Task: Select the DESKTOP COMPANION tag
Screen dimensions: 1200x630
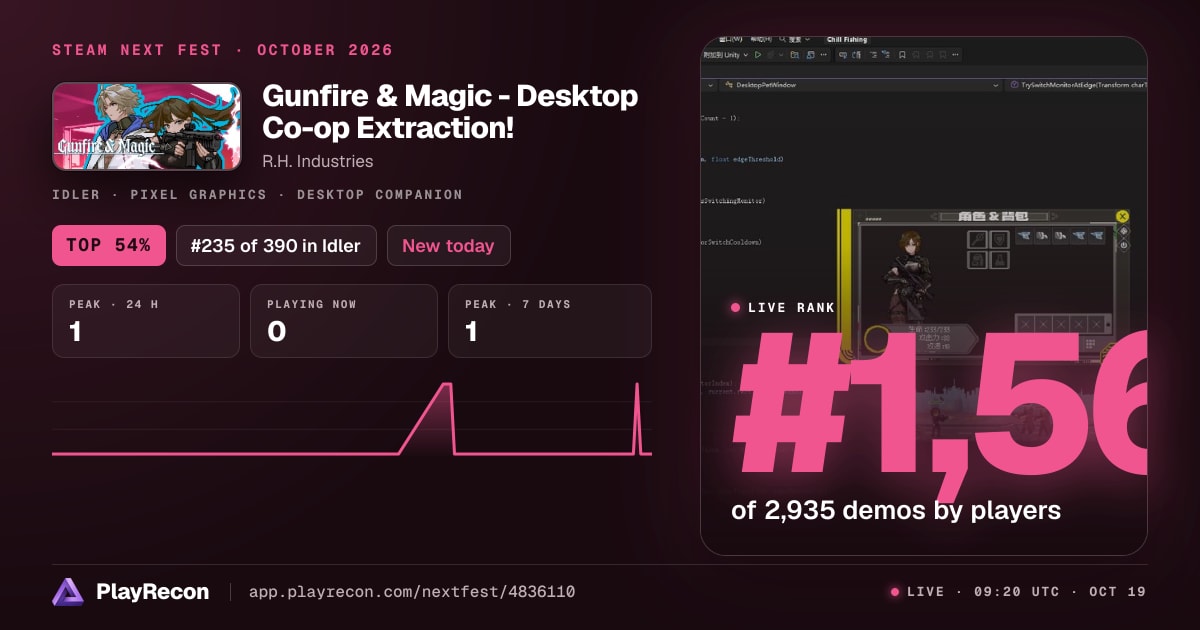Action: [380, 195]
